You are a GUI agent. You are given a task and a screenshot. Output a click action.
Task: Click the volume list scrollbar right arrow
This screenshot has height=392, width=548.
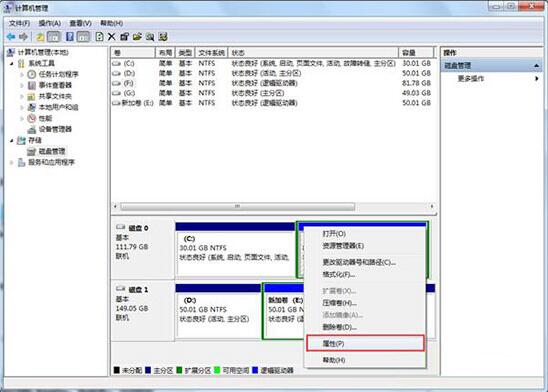[x=432, y=206]
